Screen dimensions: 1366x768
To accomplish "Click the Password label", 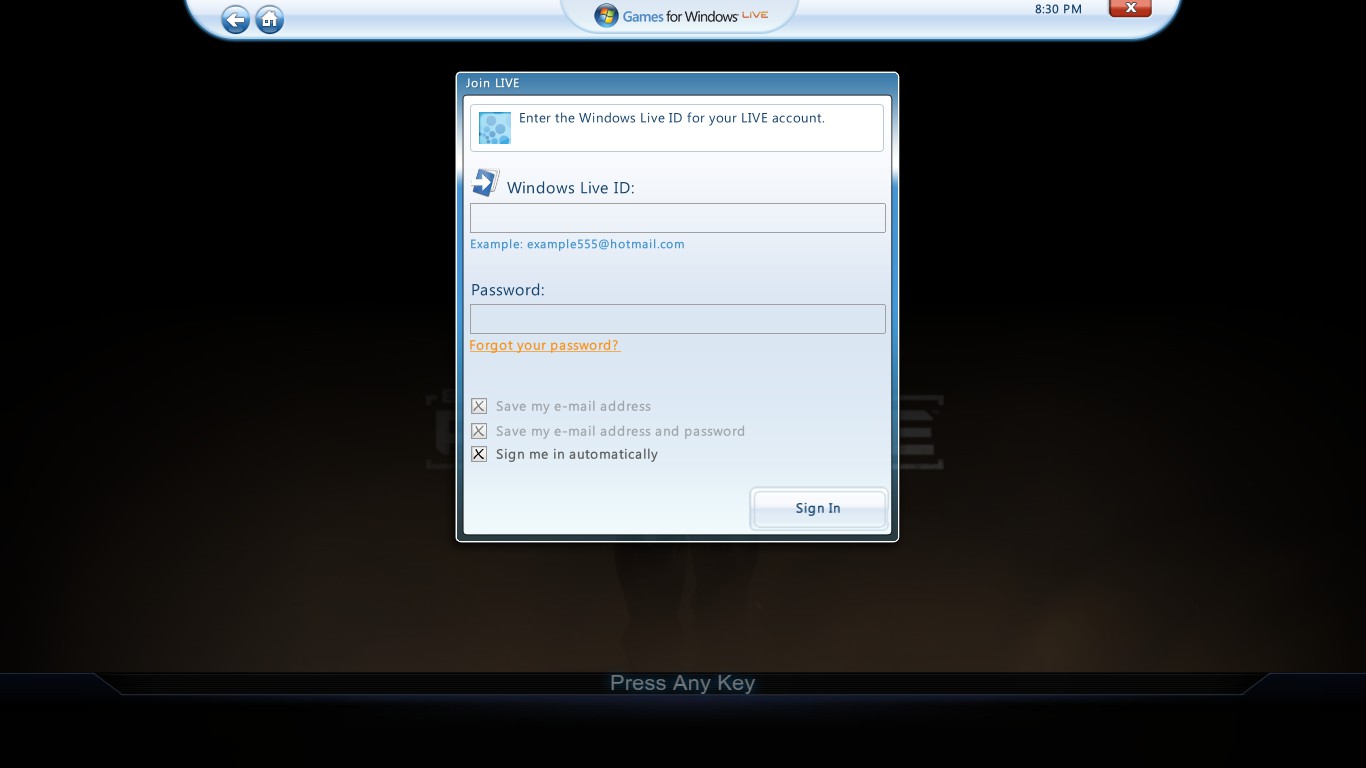I will click(x=508, y=290).
